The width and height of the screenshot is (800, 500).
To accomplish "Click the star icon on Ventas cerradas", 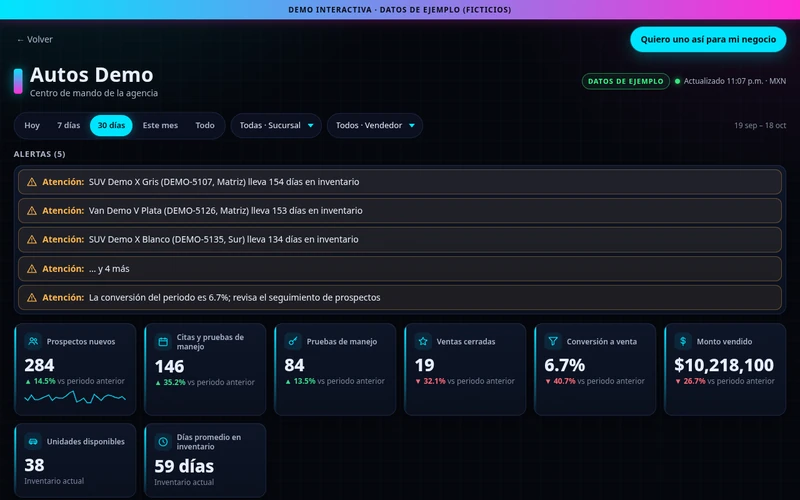I will coord(423,341).
